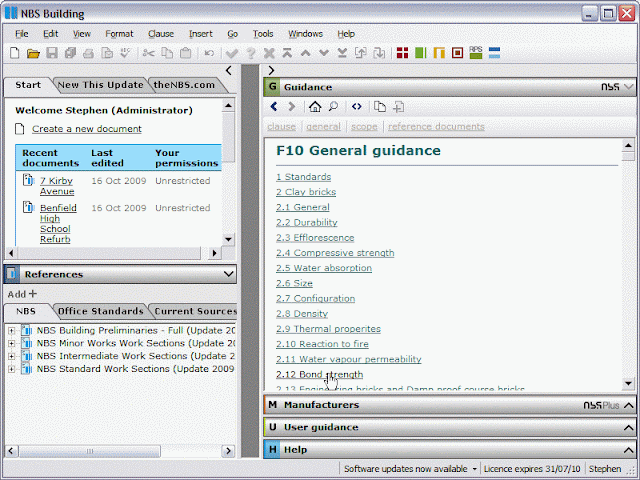640x480 pixels.
Task: Click the X delete toolbar icon
Action: [x=269, y=53]
